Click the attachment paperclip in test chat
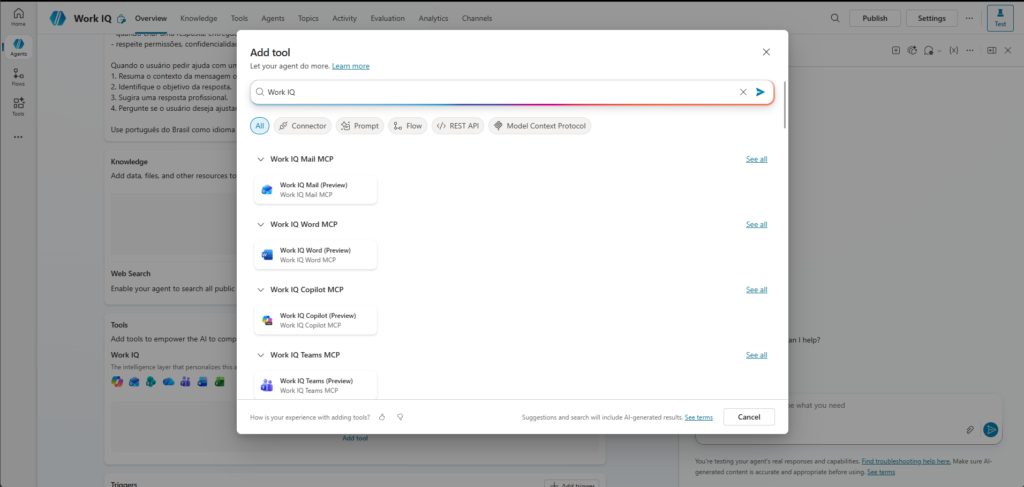 click(970, 430)
